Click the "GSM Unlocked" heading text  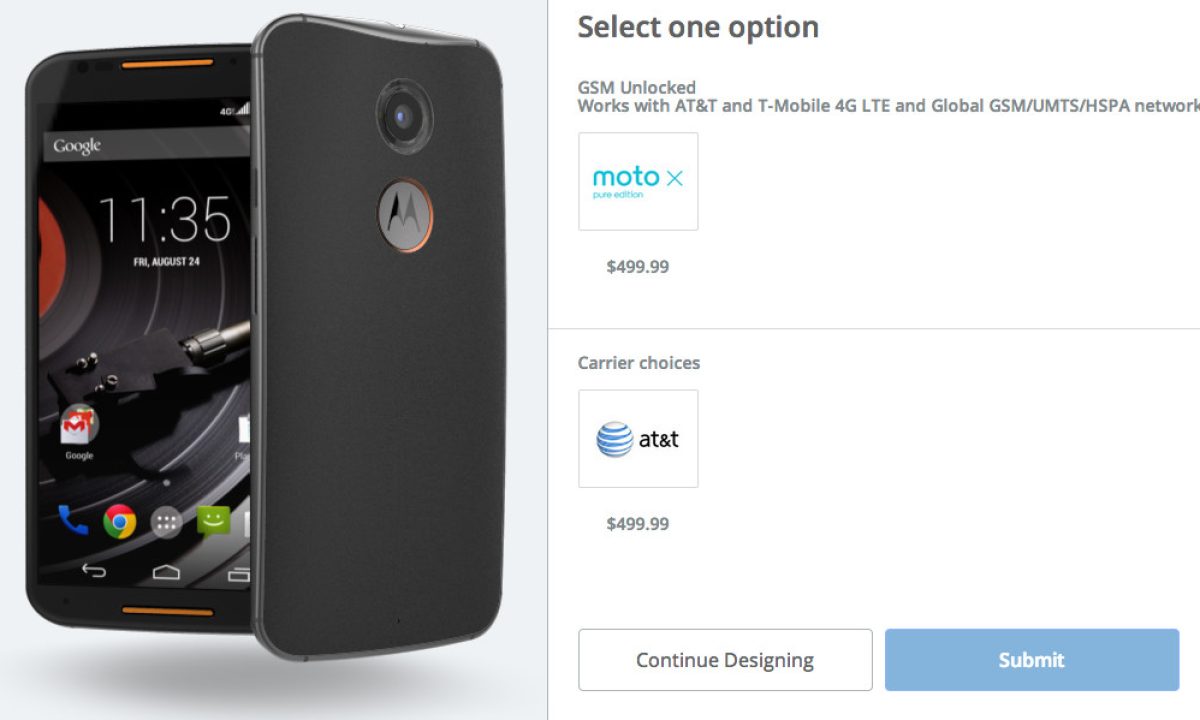(636, 88)
